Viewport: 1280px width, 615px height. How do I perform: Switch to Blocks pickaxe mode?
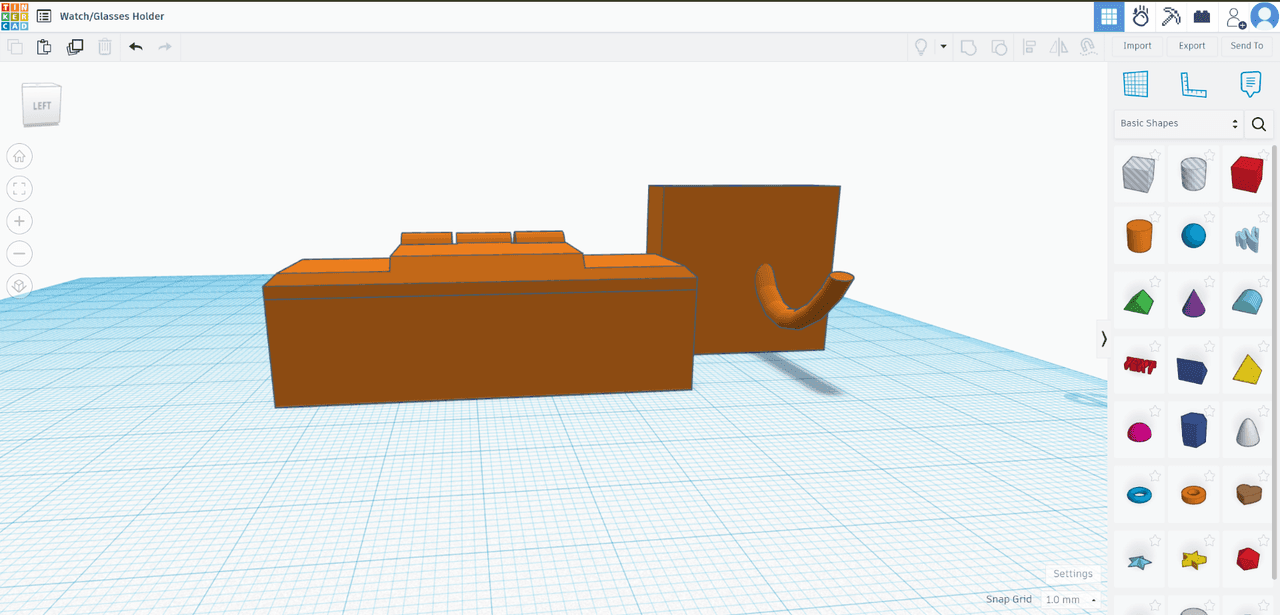(x=1171, y=16)
